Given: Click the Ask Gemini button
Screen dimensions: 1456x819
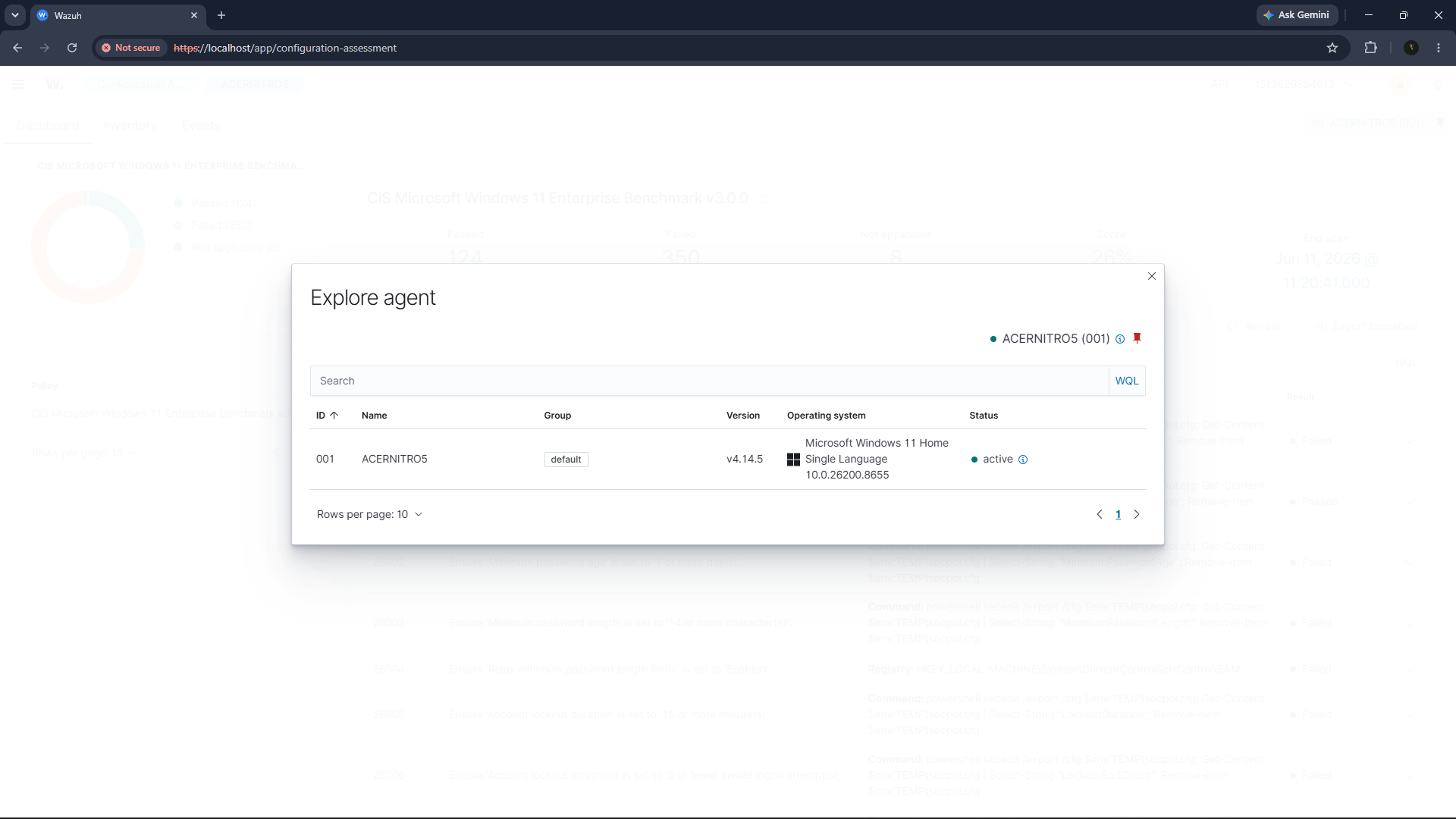Looking at the screenshot, I should 1297,15.
